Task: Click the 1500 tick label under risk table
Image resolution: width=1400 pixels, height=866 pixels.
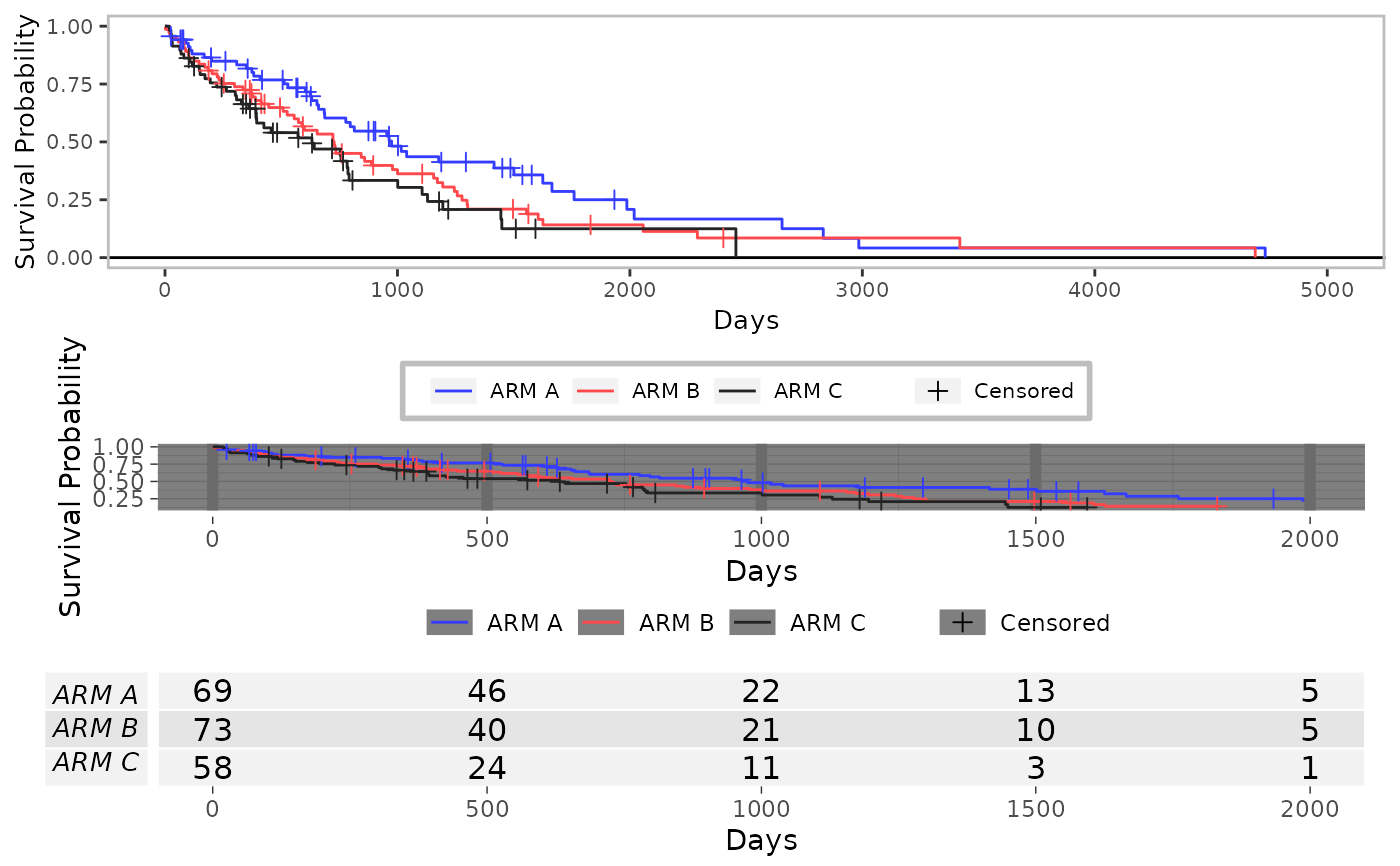Action: 1035,811
